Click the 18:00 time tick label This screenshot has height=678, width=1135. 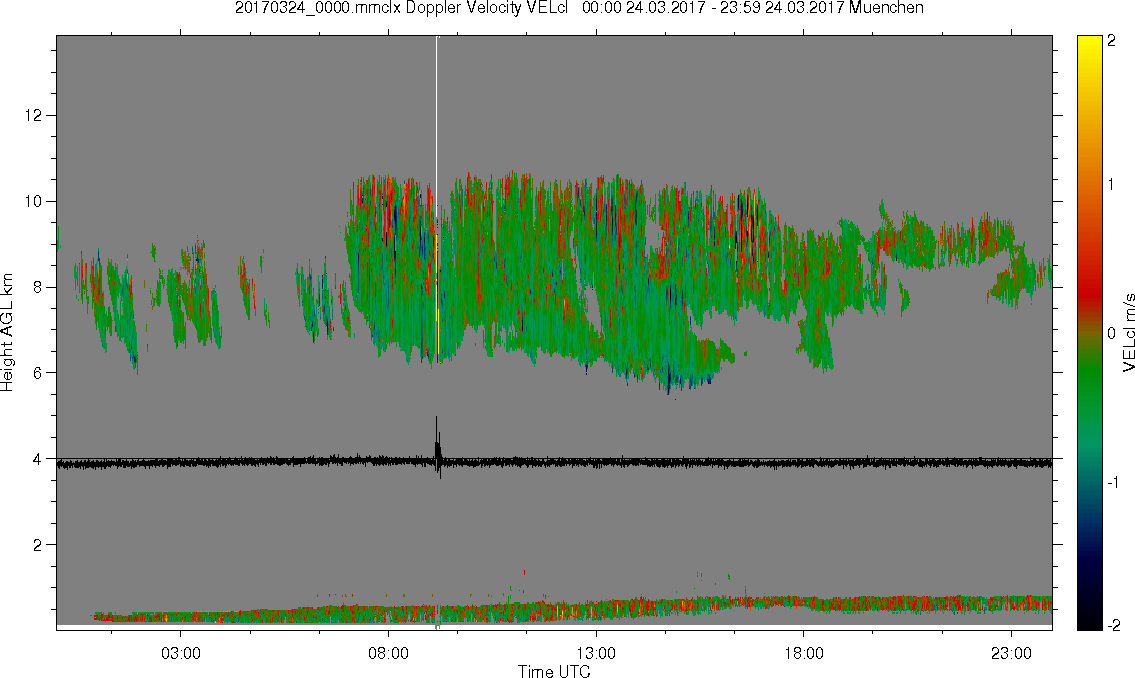point(803,653)
